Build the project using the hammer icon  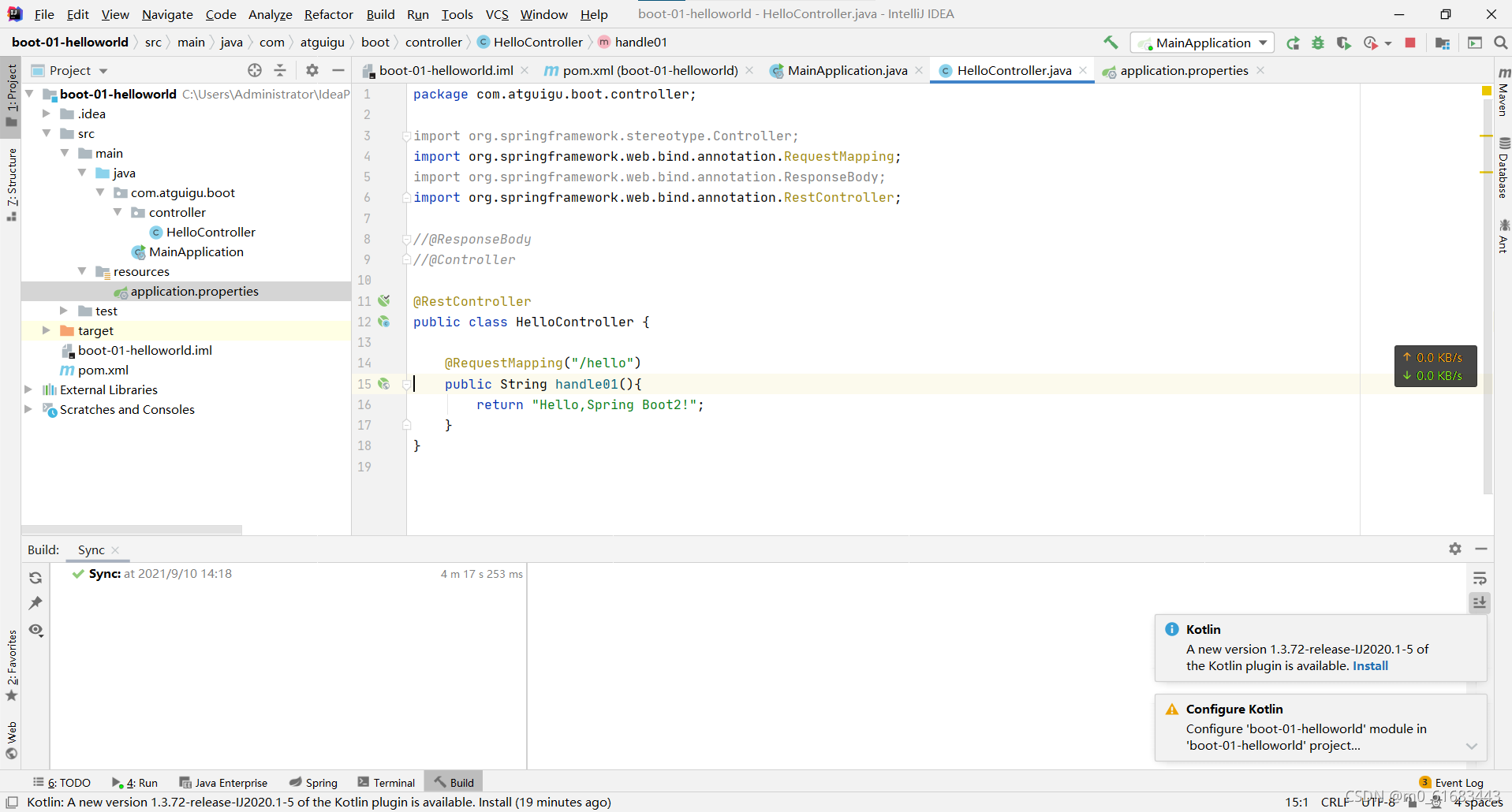[x=1111, y=43]
